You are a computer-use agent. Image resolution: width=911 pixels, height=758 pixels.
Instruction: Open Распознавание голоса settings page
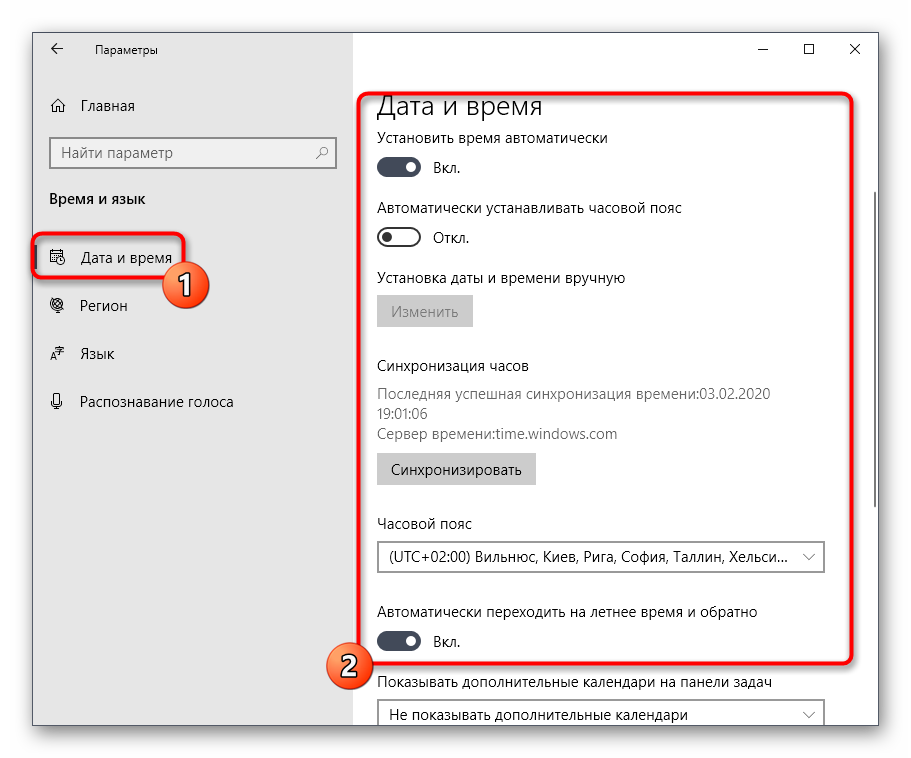click(156, 402)
